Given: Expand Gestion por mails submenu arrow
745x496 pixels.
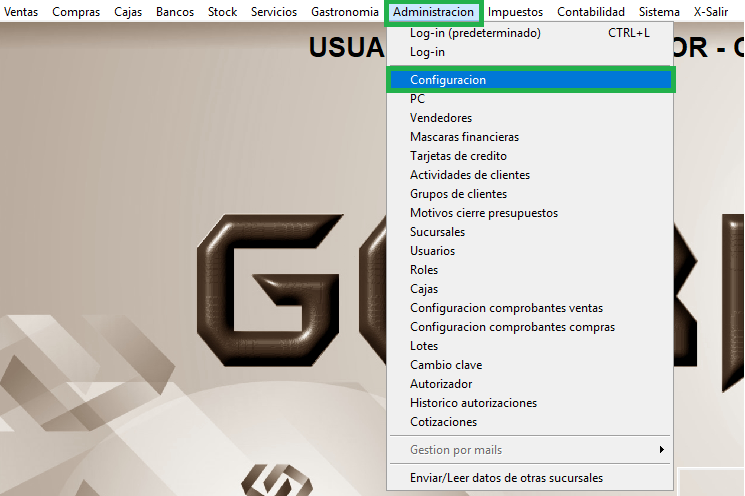Looking at the screenshot, I should [x=661, y=449].
